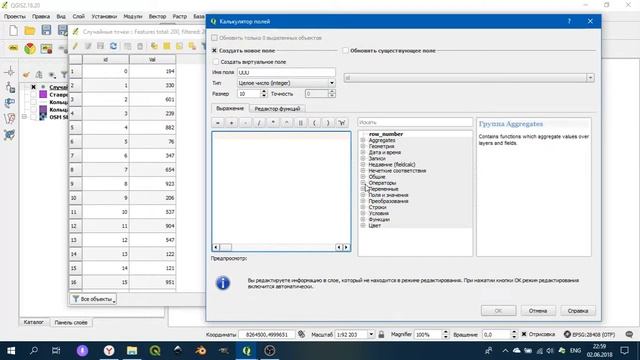Open the Field Calculator help question mark

[x=569, y=21]
